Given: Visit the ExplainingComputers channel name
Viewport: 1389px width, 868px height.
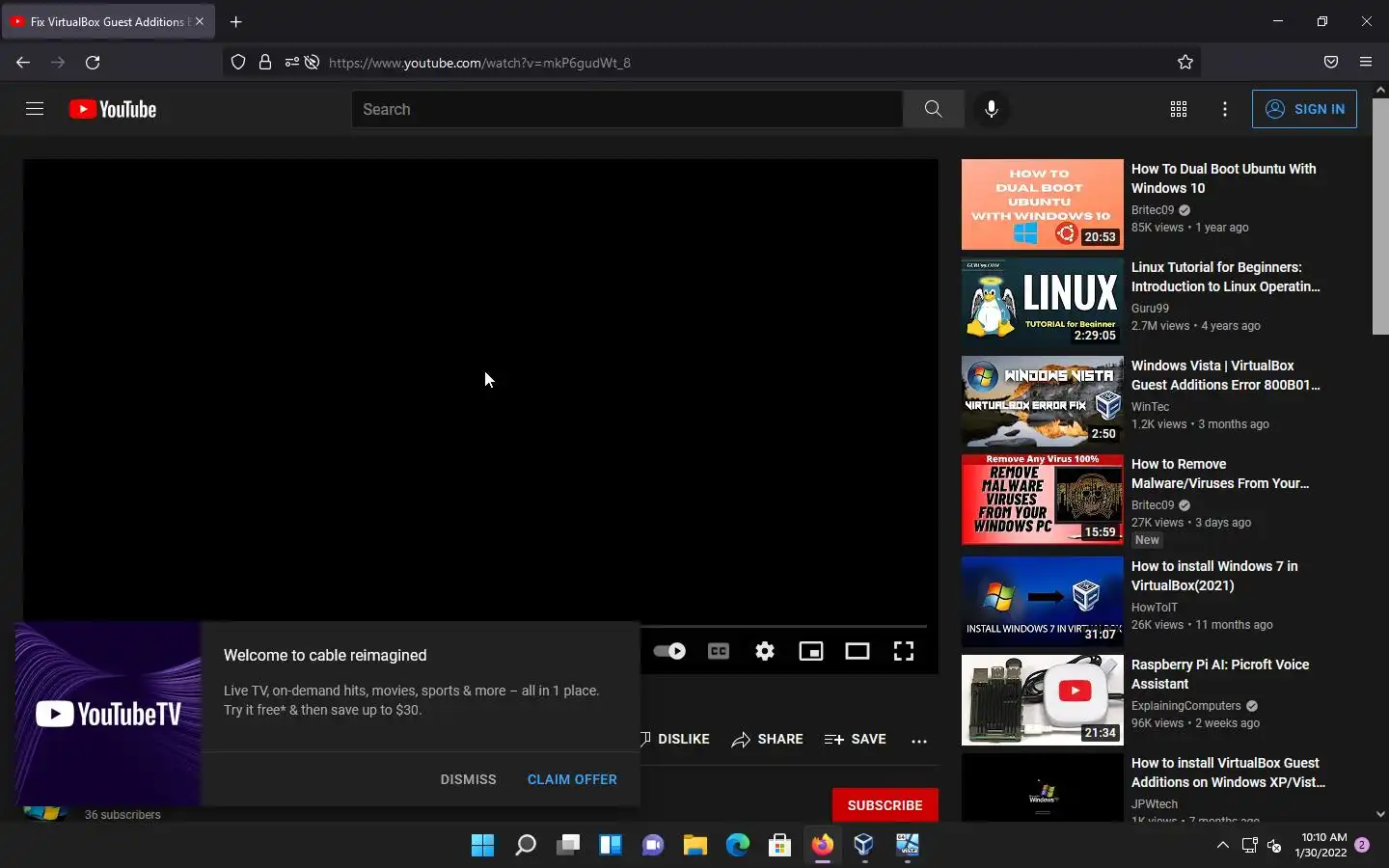Looking at the screenshot, I should tap(1186, 706).
